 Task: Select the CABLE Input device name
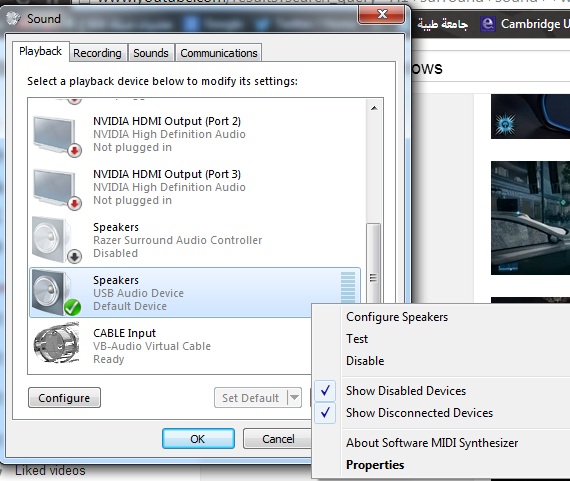pos(124,333)
